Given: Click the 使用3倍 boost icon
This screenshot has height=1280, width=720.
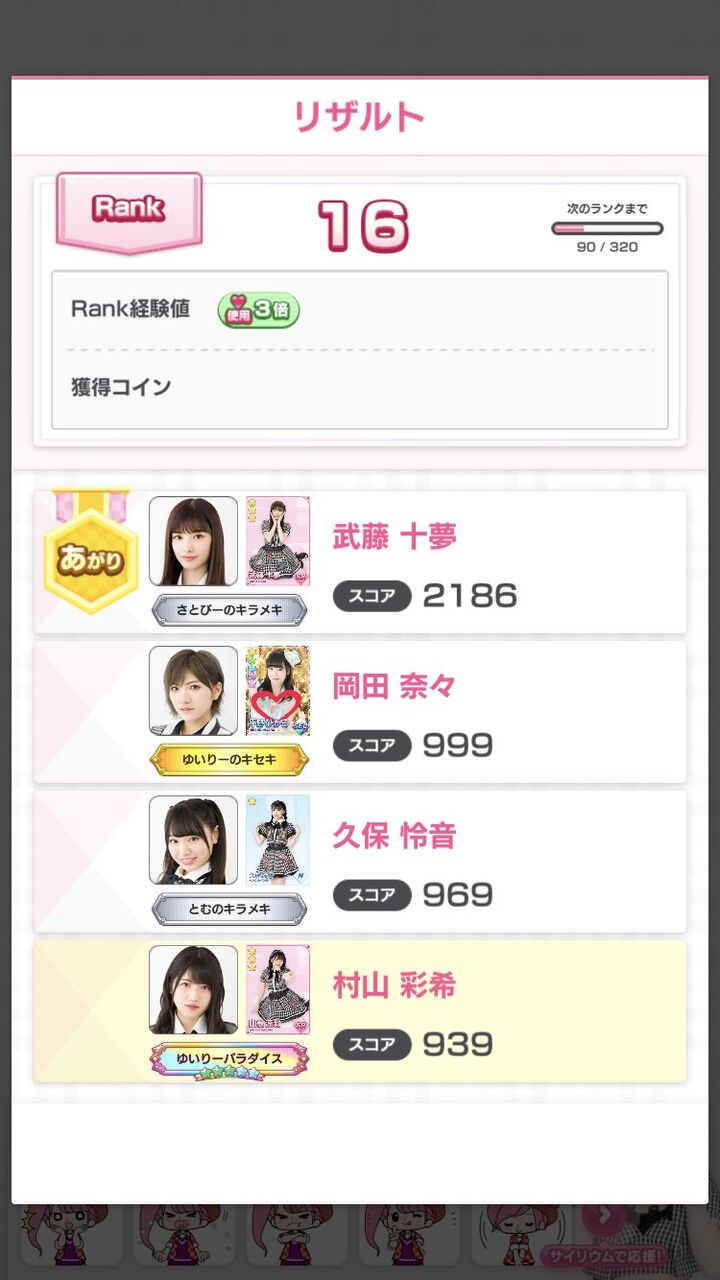Looking at the screenshot, I should click(x=258, y=309).
